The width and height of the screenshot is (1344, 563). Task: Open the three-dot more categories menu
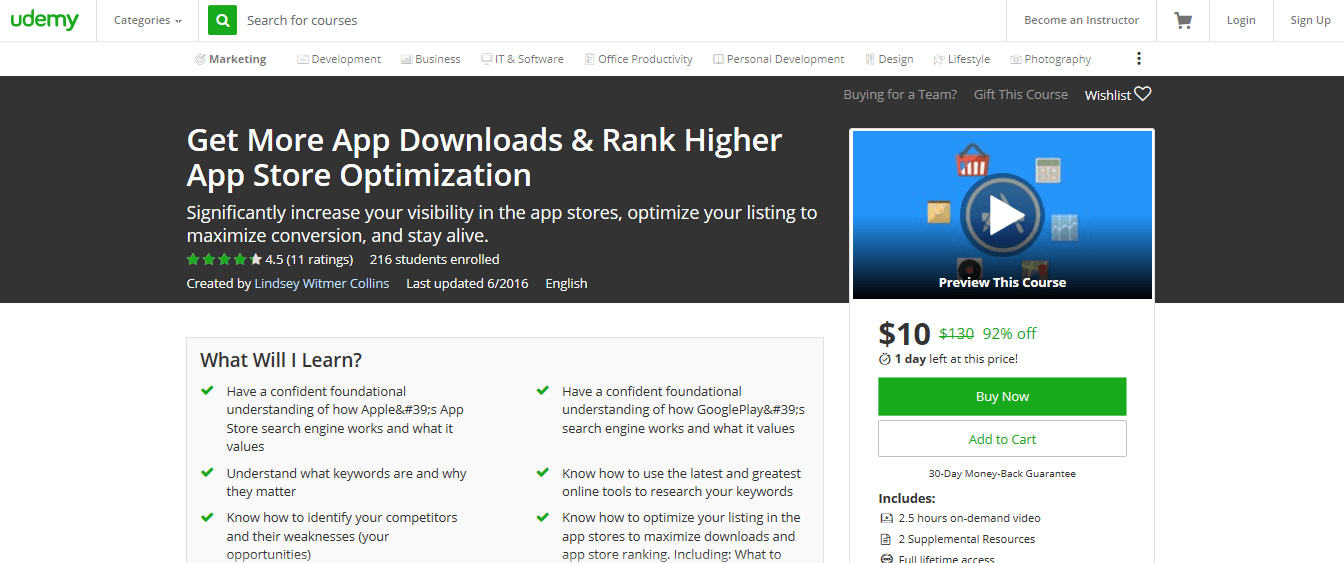(x=1138, y=59)
